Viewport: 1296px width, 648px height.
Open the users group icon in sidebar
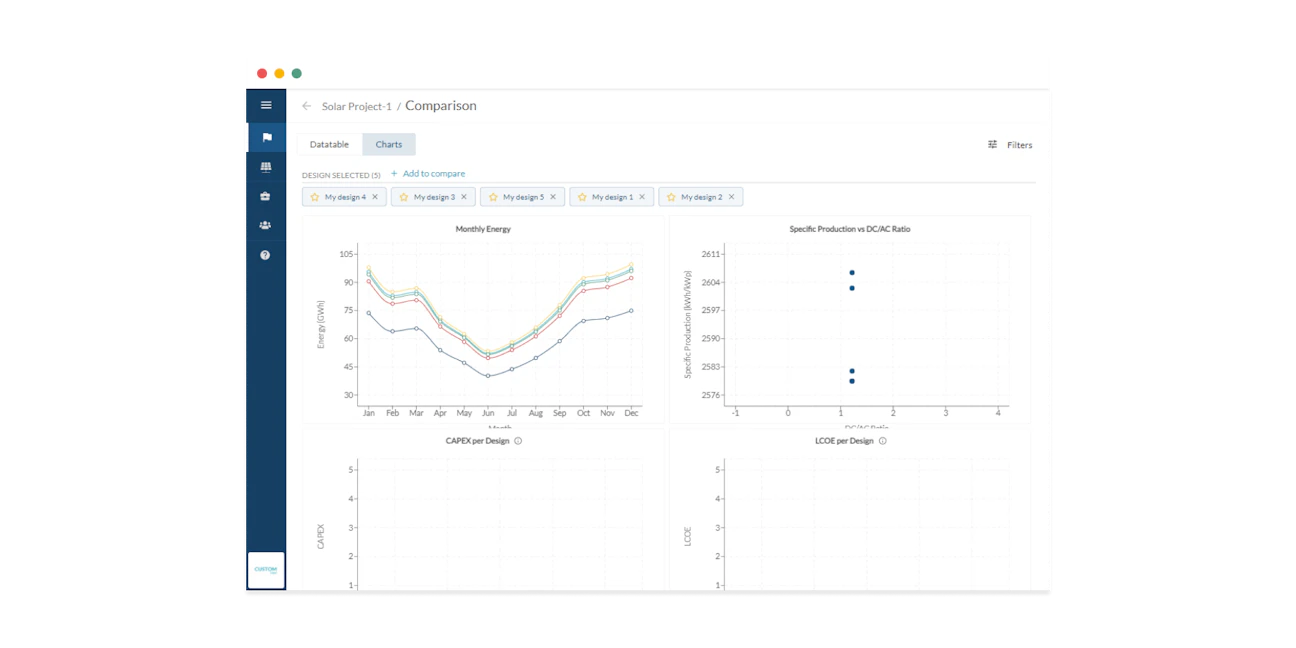265,225
